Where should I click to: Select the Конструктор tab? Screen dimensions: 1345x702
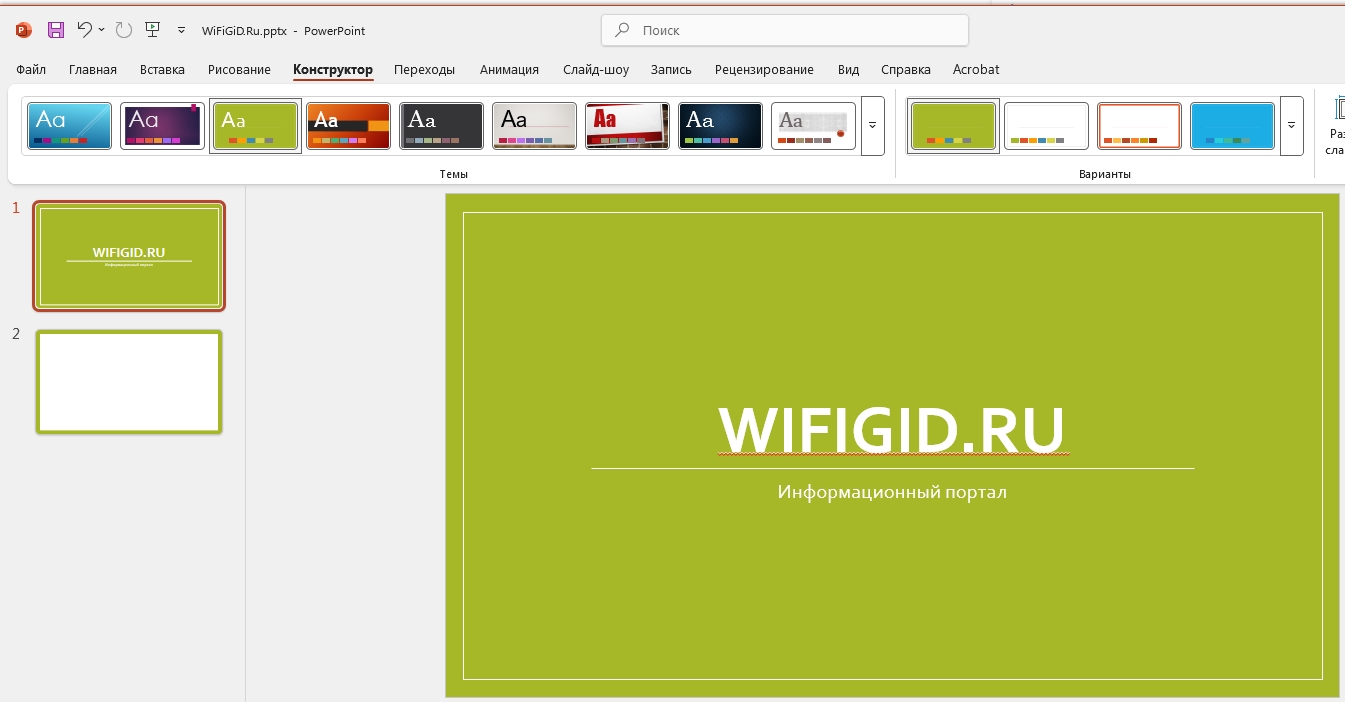[333, 70]
